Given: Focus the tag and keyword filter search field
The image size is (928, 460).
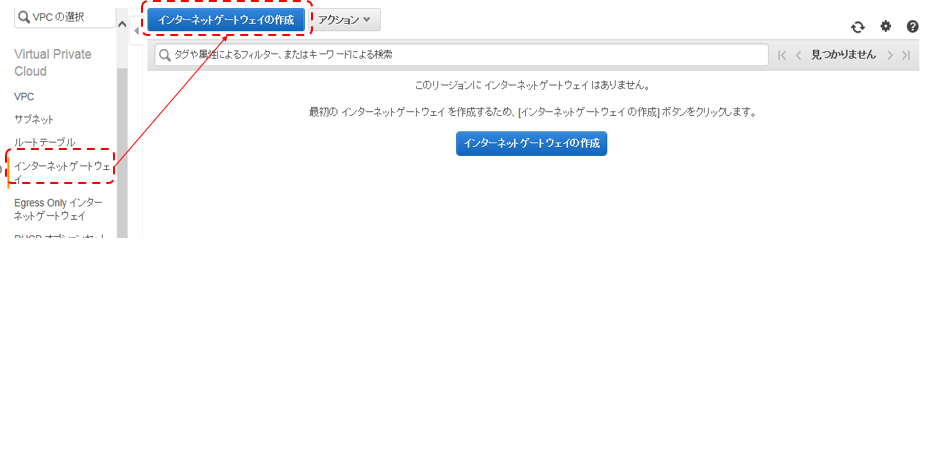Looking at the screenshot, I should [462, 55].
